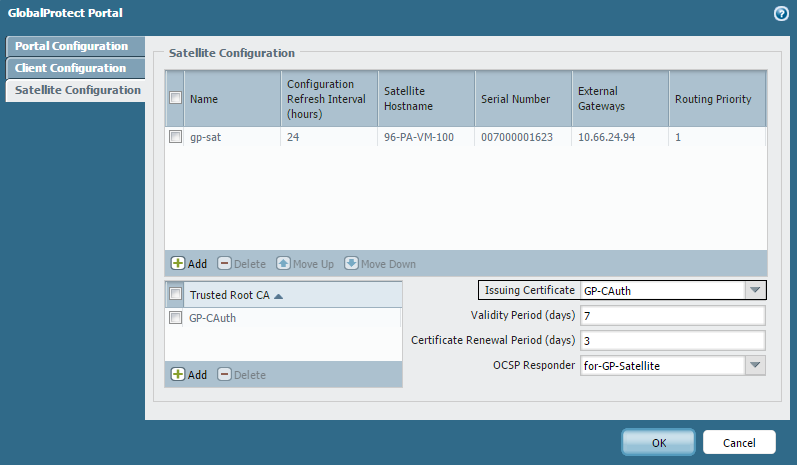
Task: Open the Client Configuration tab
Action: [71, 68]
